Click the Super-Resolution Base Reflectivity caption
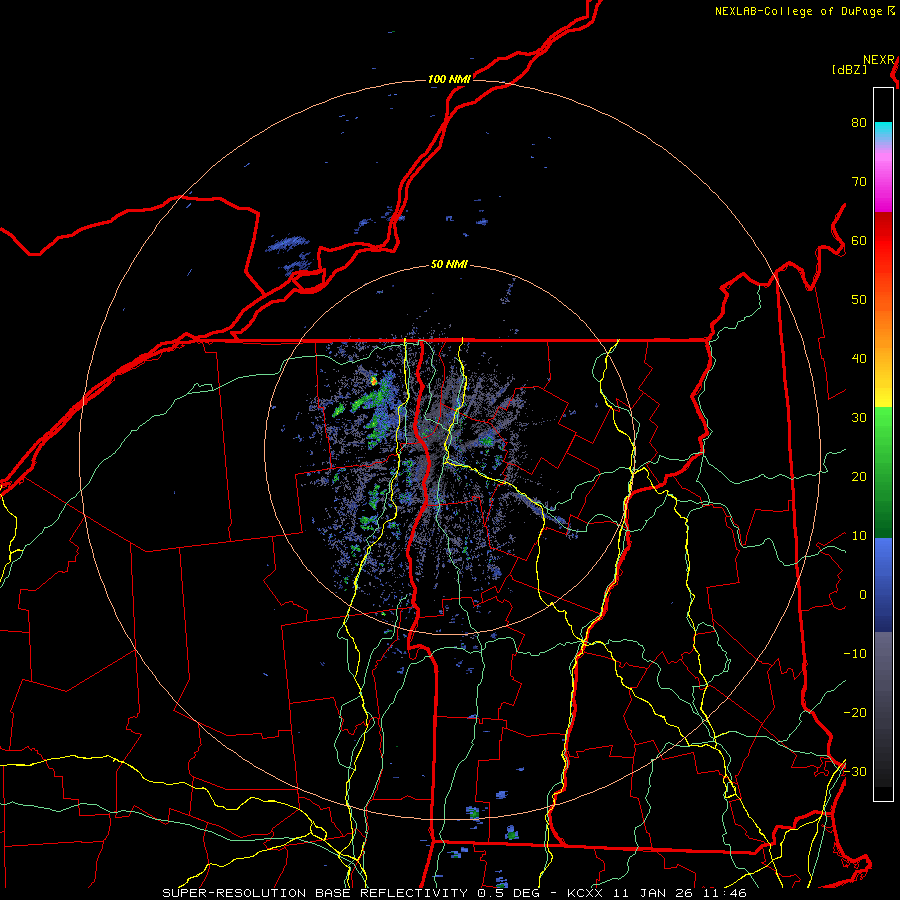 (x=454, y=893)
